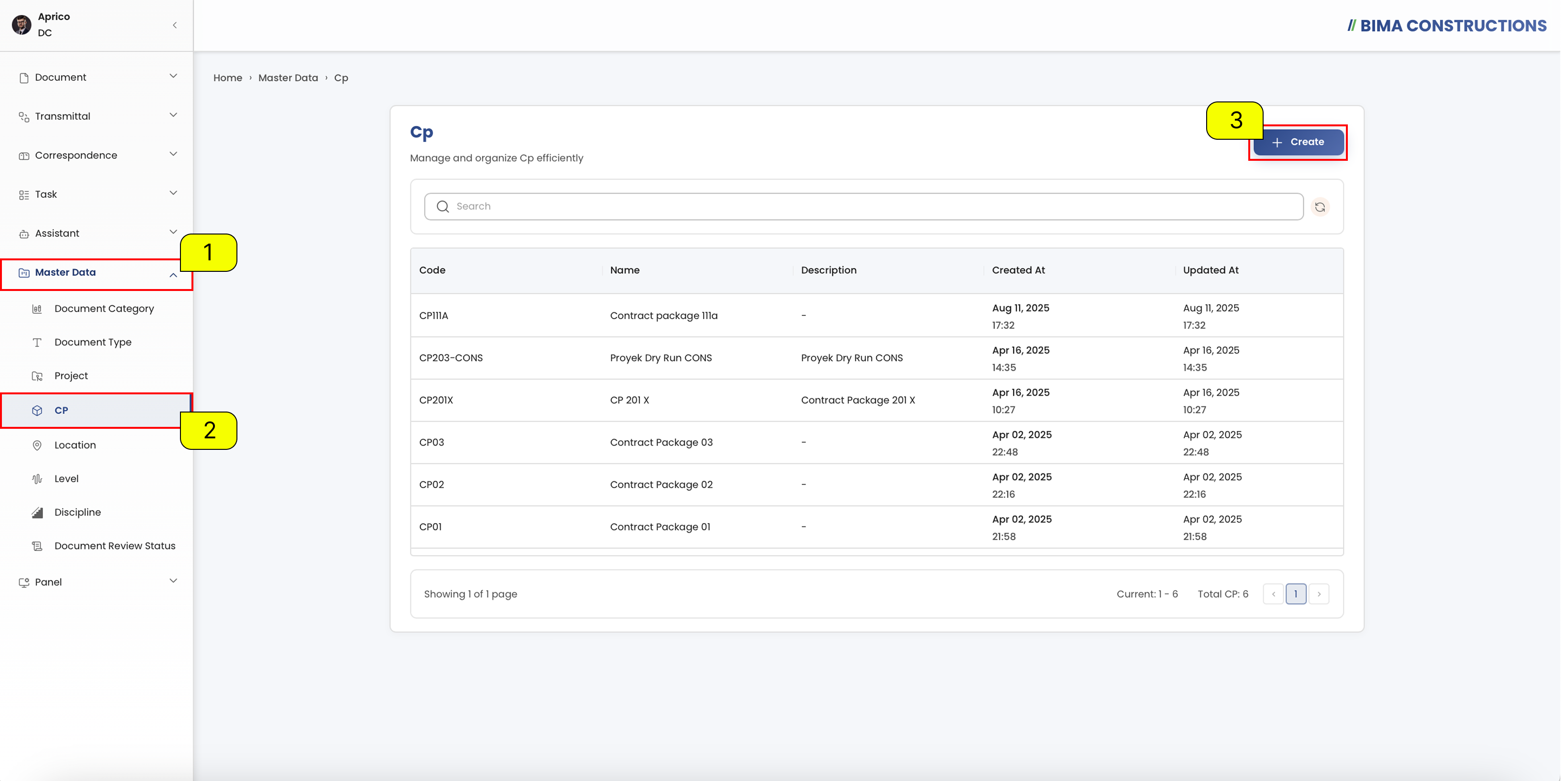Viewport: 1568px width, 781px height.
Task: Click the refresh icon beside search bar
Action: pos(1320,207)
